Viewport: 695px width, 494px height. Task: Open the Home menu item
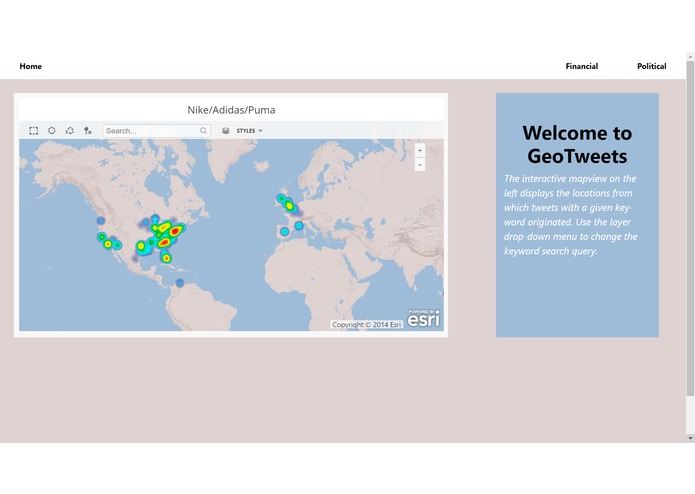[x=31, y=66]
